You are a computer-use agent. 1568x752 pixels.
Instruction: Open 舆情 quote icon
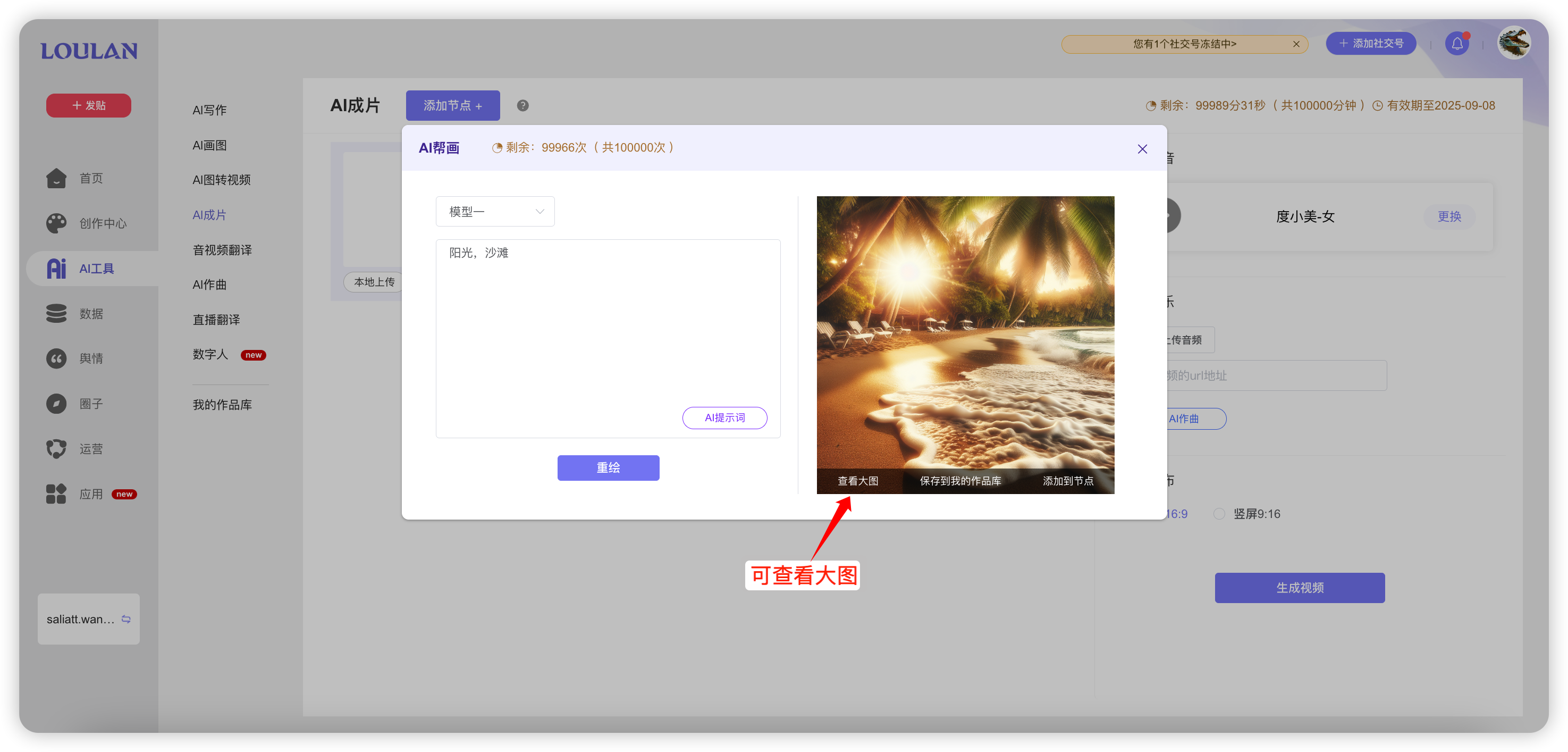click(x=57, y=358)
